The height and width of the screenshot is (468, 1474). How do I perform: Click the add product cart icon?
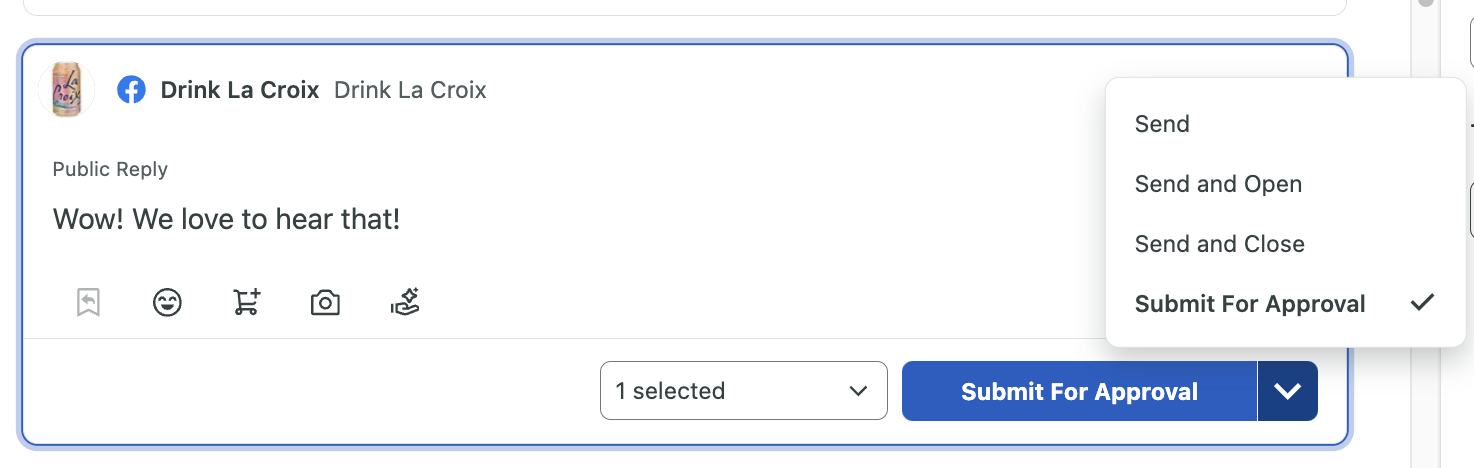[x=247, y=302]
